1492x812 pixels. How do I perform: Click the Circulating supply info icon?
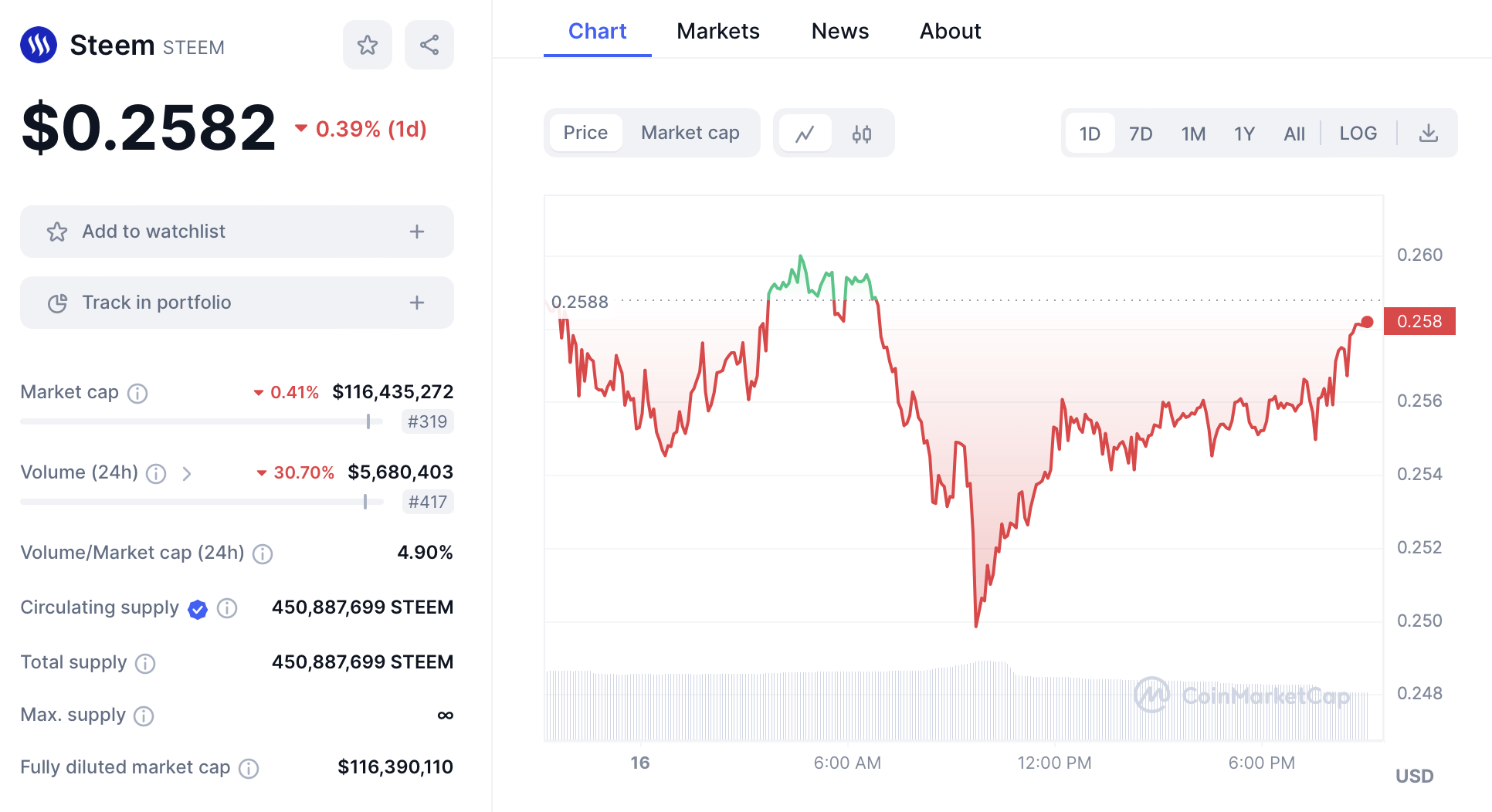227,608
